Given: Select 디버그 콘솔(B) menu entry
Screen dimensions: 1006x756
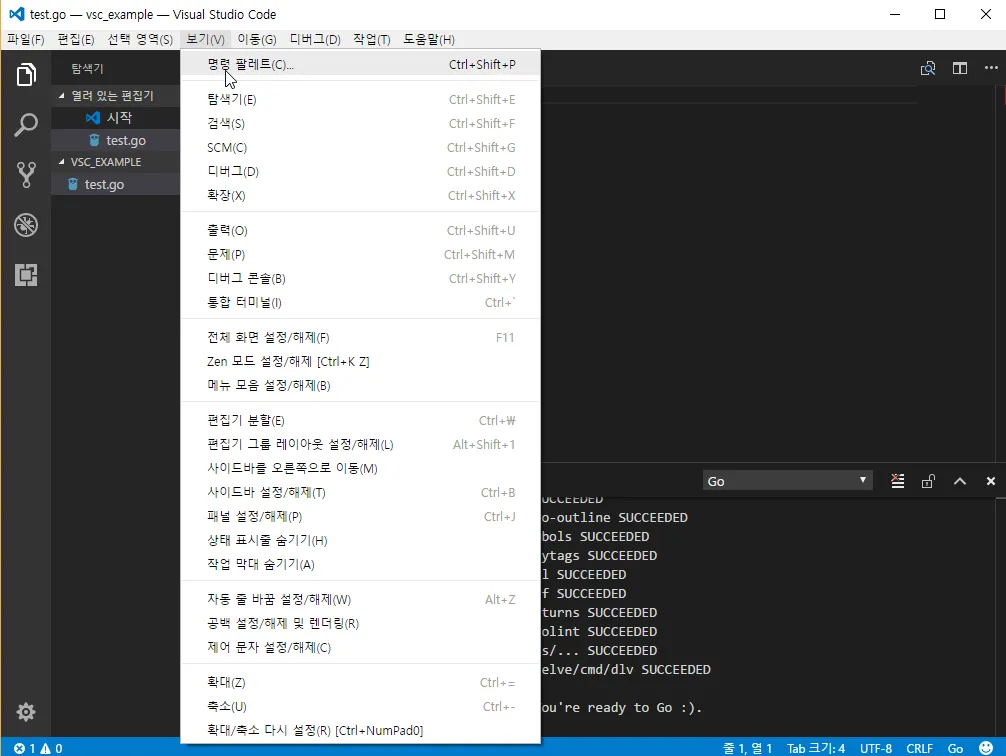Looking at the screenshot, I should [x=361, y=279].
